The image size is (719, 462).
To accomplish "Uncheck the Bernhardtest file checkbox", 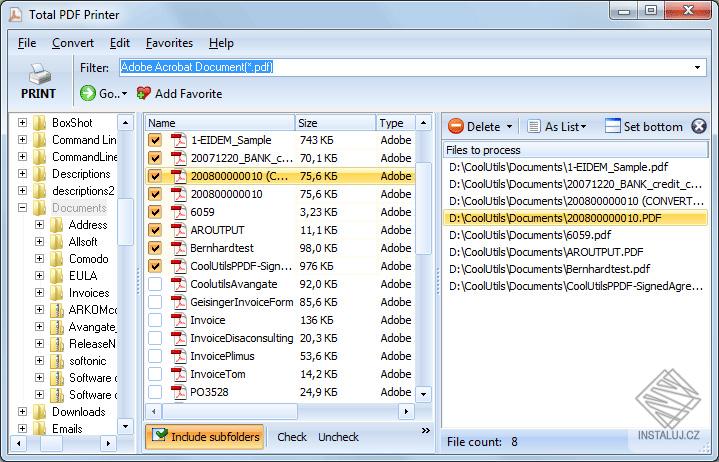I will click(155, 248).
